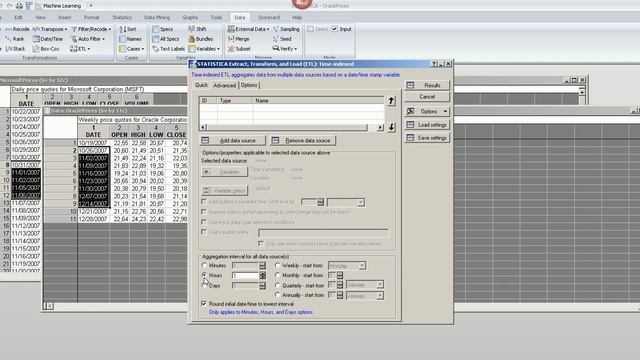Expand the Transpose dropdown
This screenshot has height=360, width=640.
(66, 29)
